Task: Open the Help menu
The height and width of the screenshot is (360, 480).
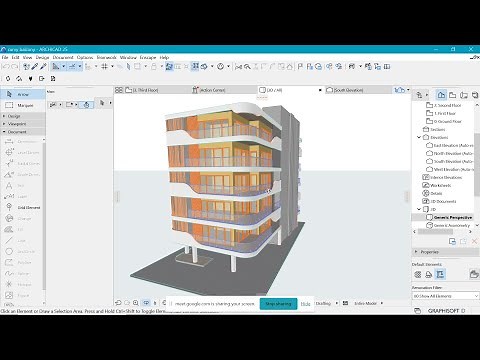Action: (x=164, y=57)
